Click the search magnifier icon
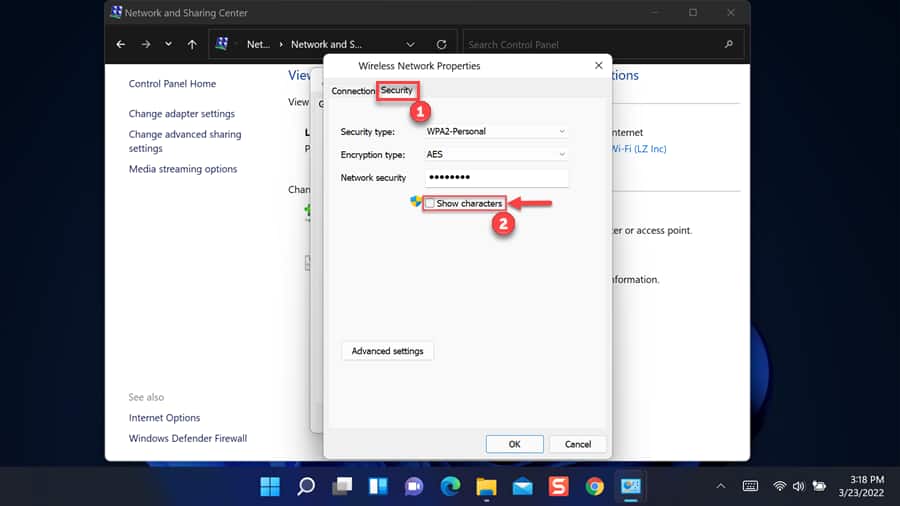The width and height of the screenshot is (900, 506). (x=729, y=44)
